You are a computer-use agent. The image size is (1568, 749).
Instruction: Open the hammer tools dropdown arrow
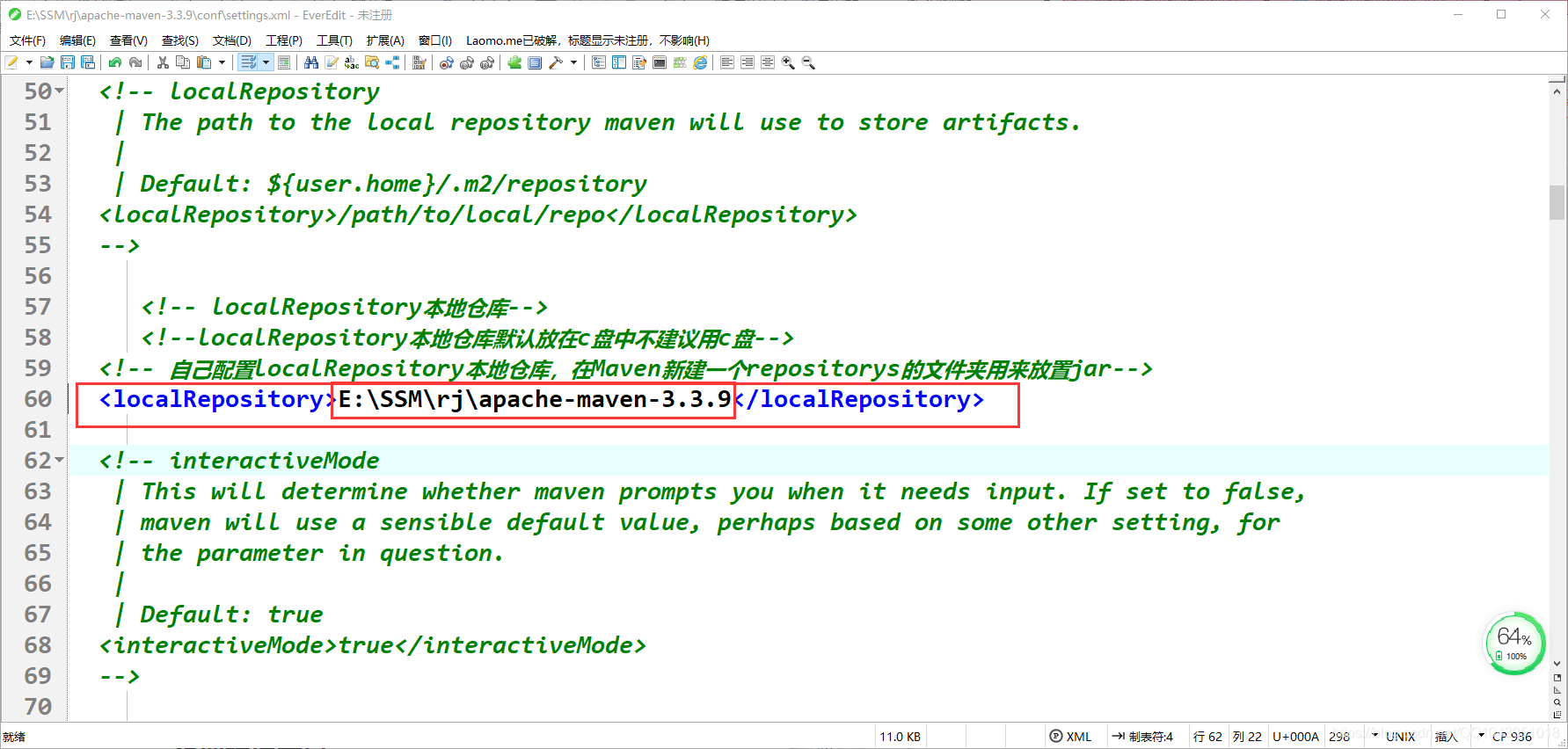coord(573,62)
